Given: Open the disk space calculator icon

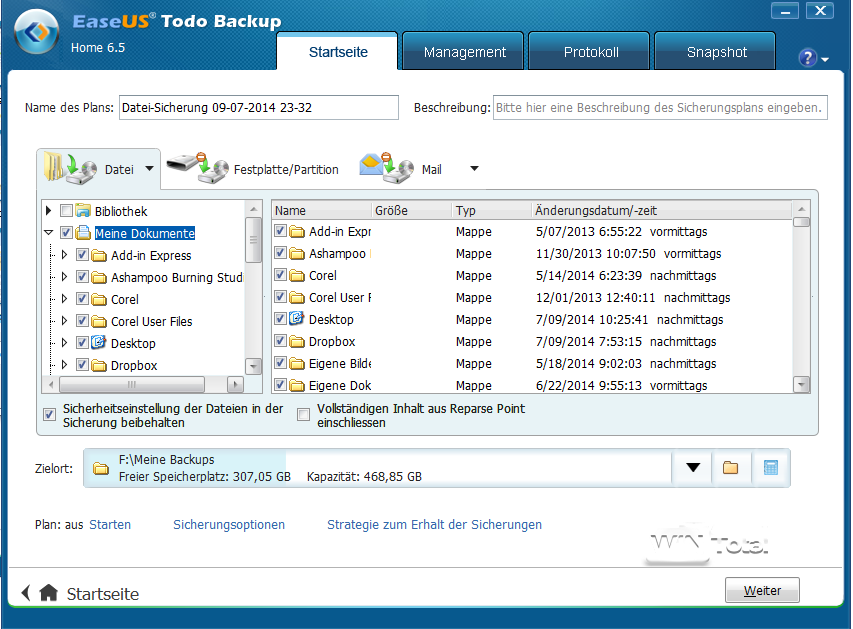Looking at the screenshot, I should pyautogui.click(x=771, y=467).
